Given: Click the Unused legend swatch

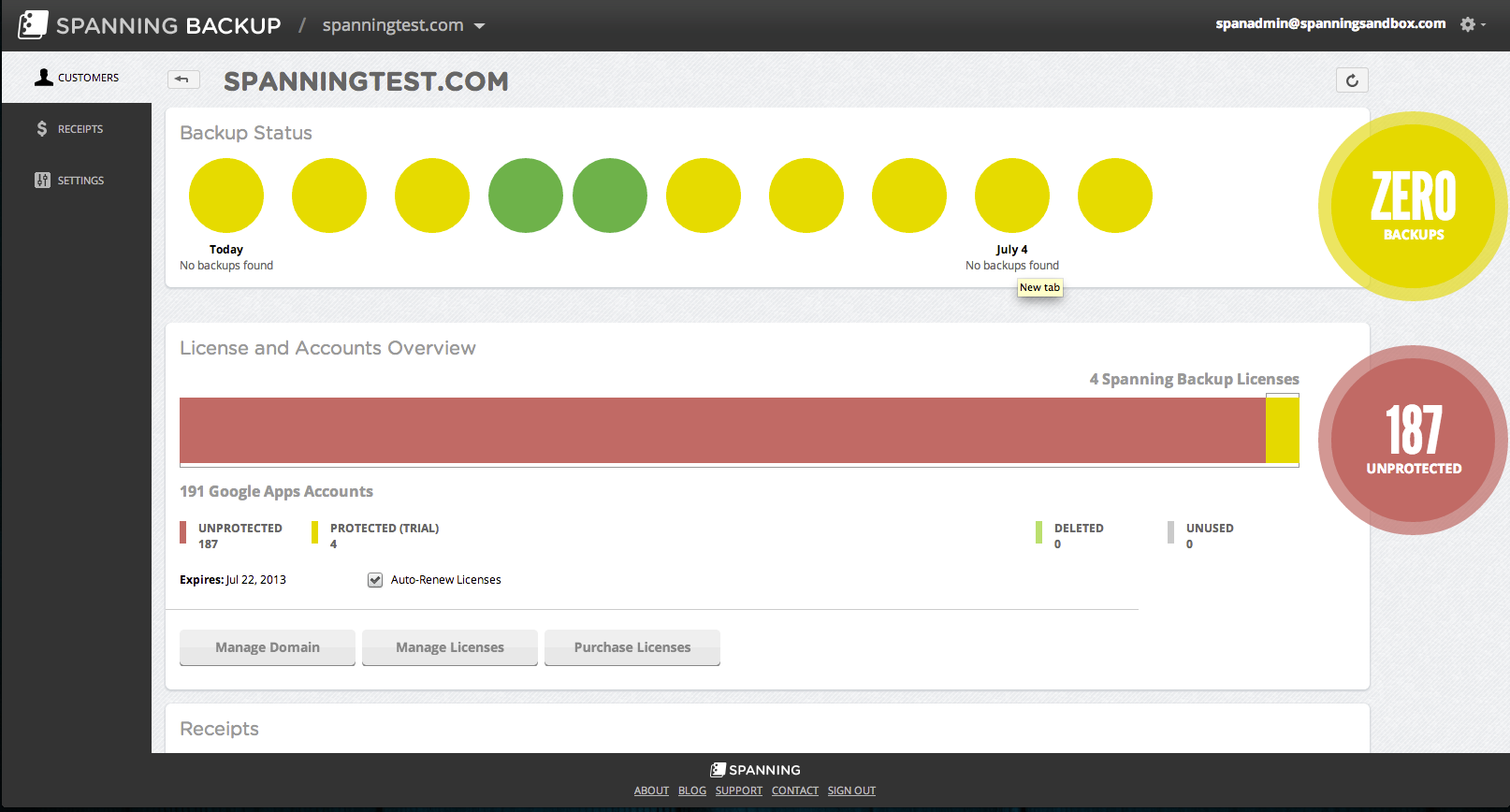Looking at the screenshot, I should 1171,532.
